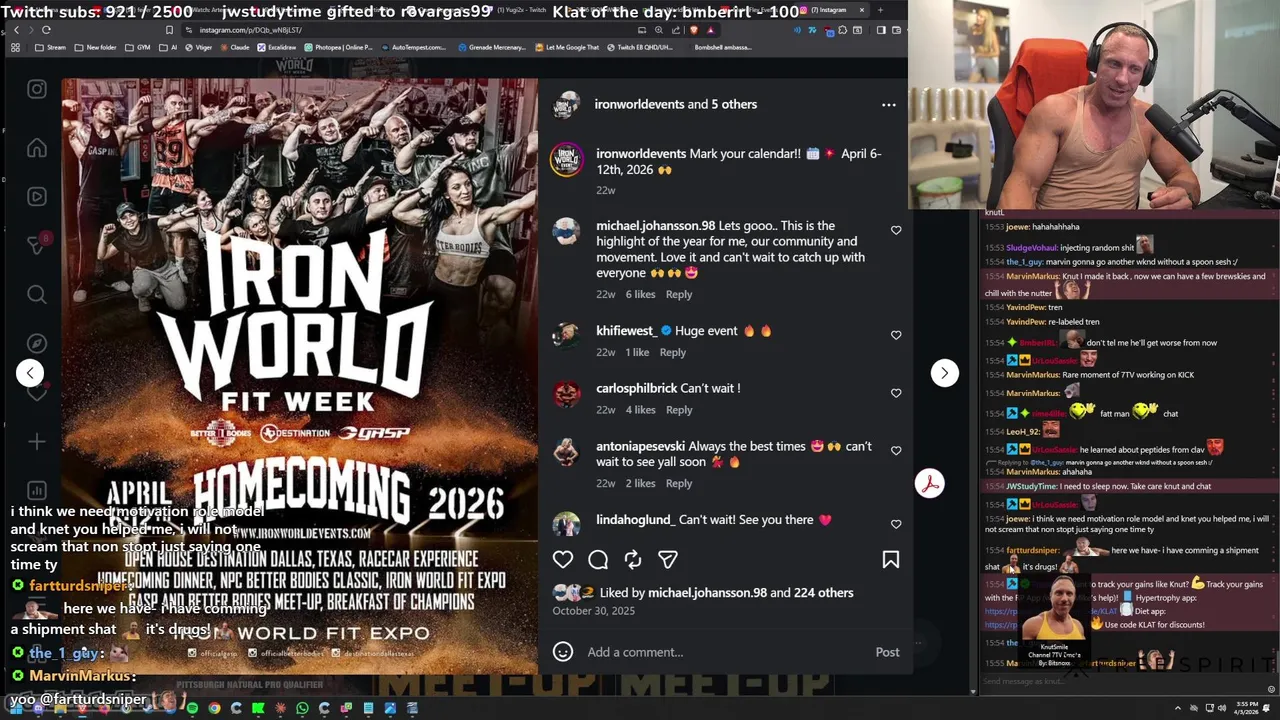Open WhatsApp from the taskbar
Screen dimensions: 1280x720
point(302,708)
